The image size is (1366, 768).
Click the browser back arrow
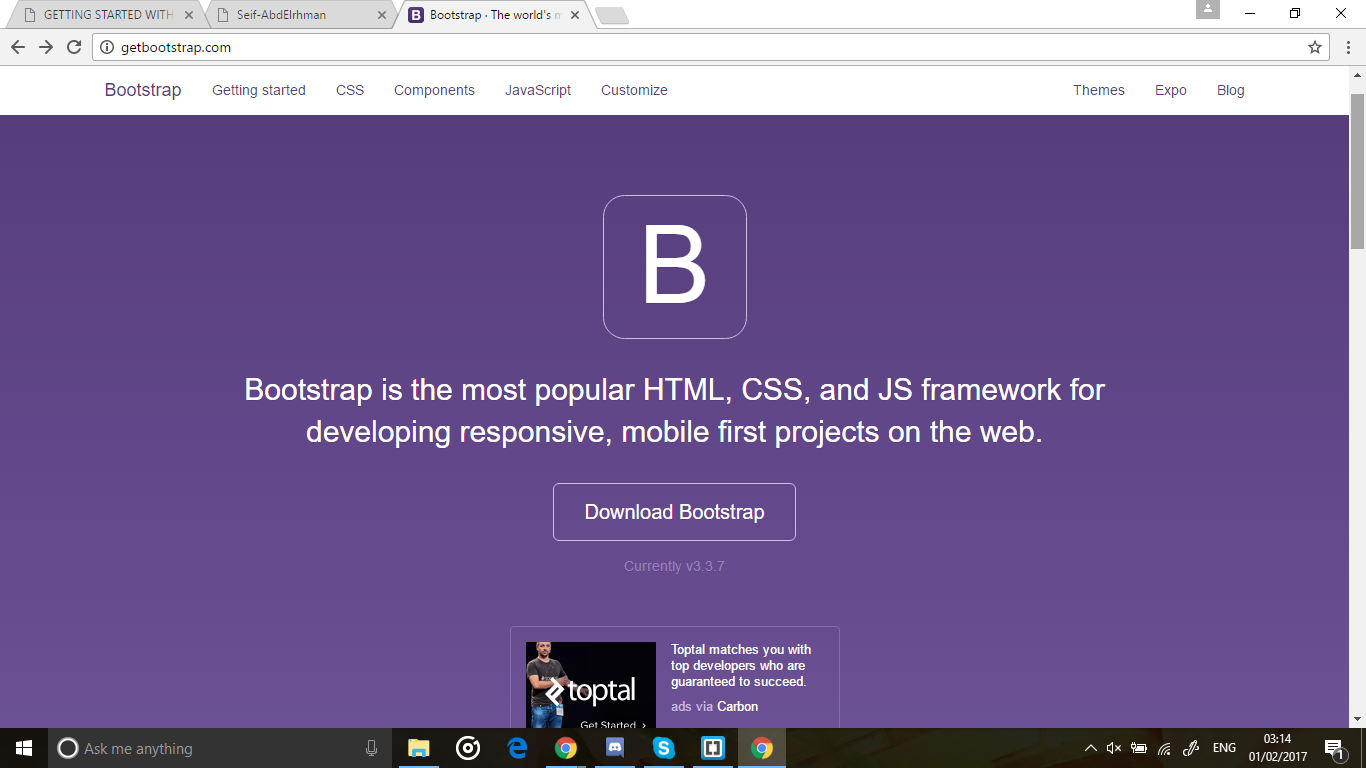18,47
